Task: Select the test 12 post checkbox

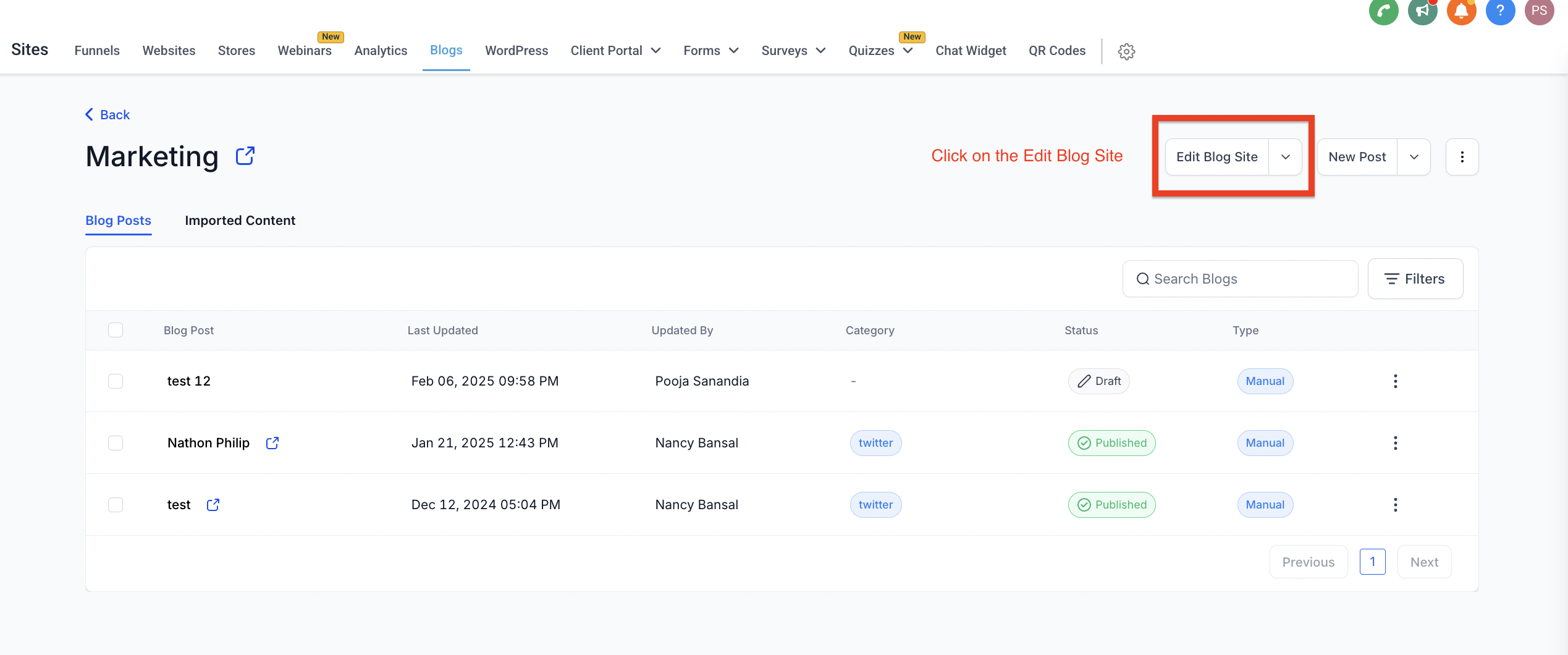Action: click(x=116, y=381)
